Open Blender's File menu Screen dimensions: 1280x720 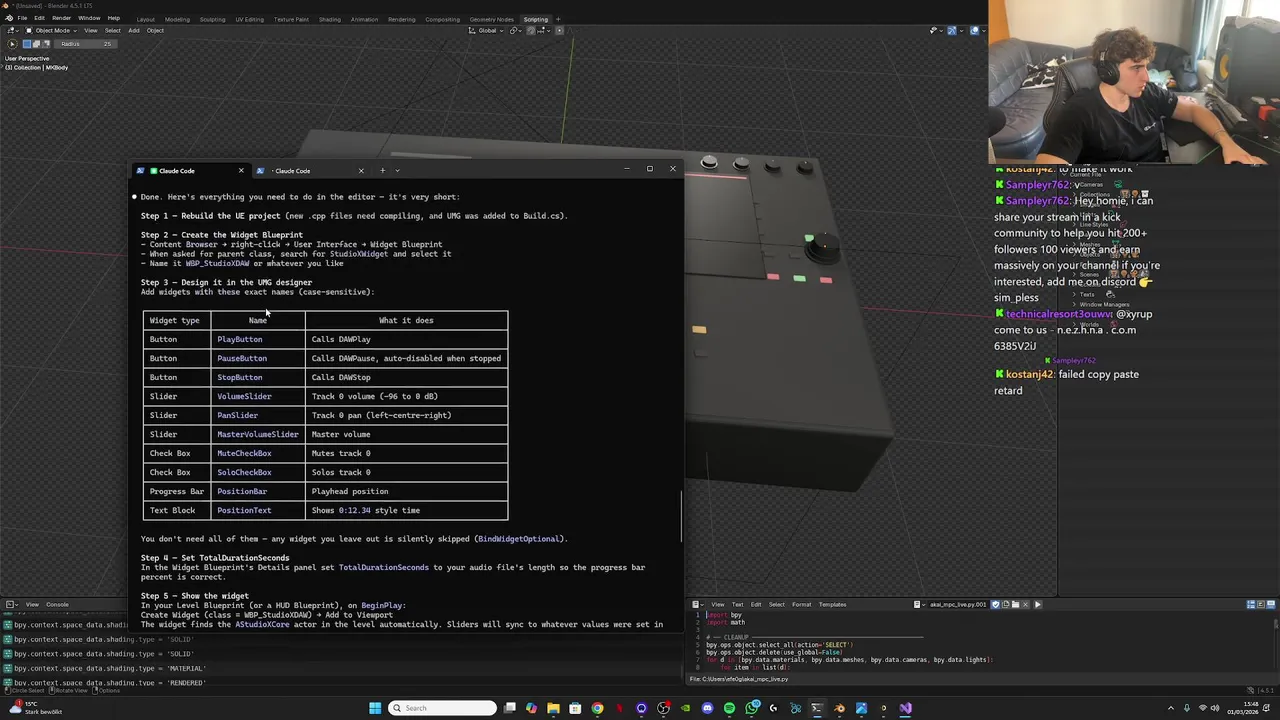22,18
